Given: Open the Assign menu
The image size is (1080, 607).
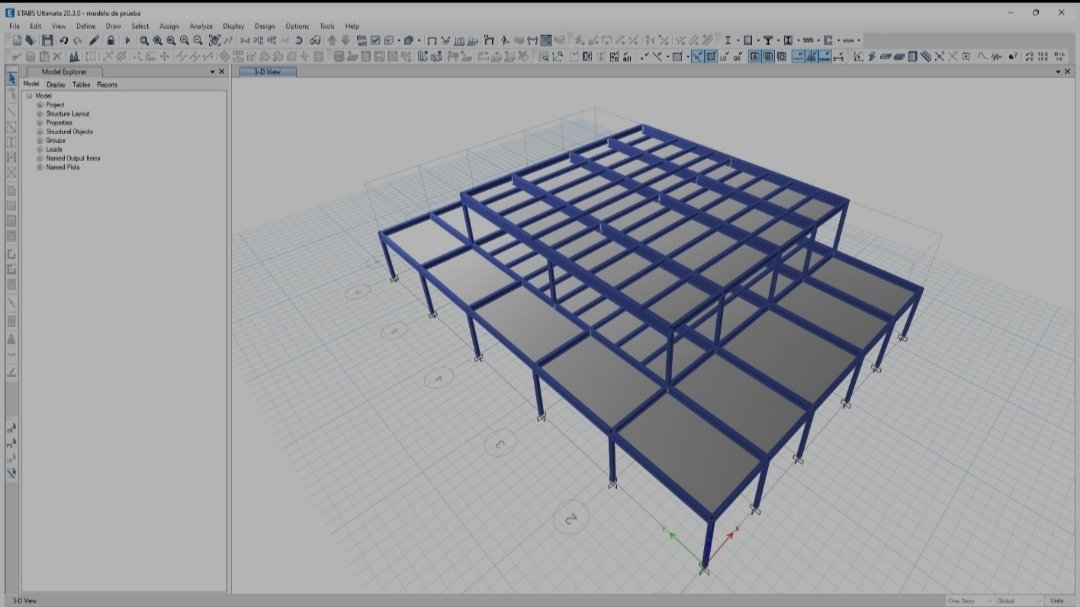Looking at the screenshot, I should click(x=169, y=26).
